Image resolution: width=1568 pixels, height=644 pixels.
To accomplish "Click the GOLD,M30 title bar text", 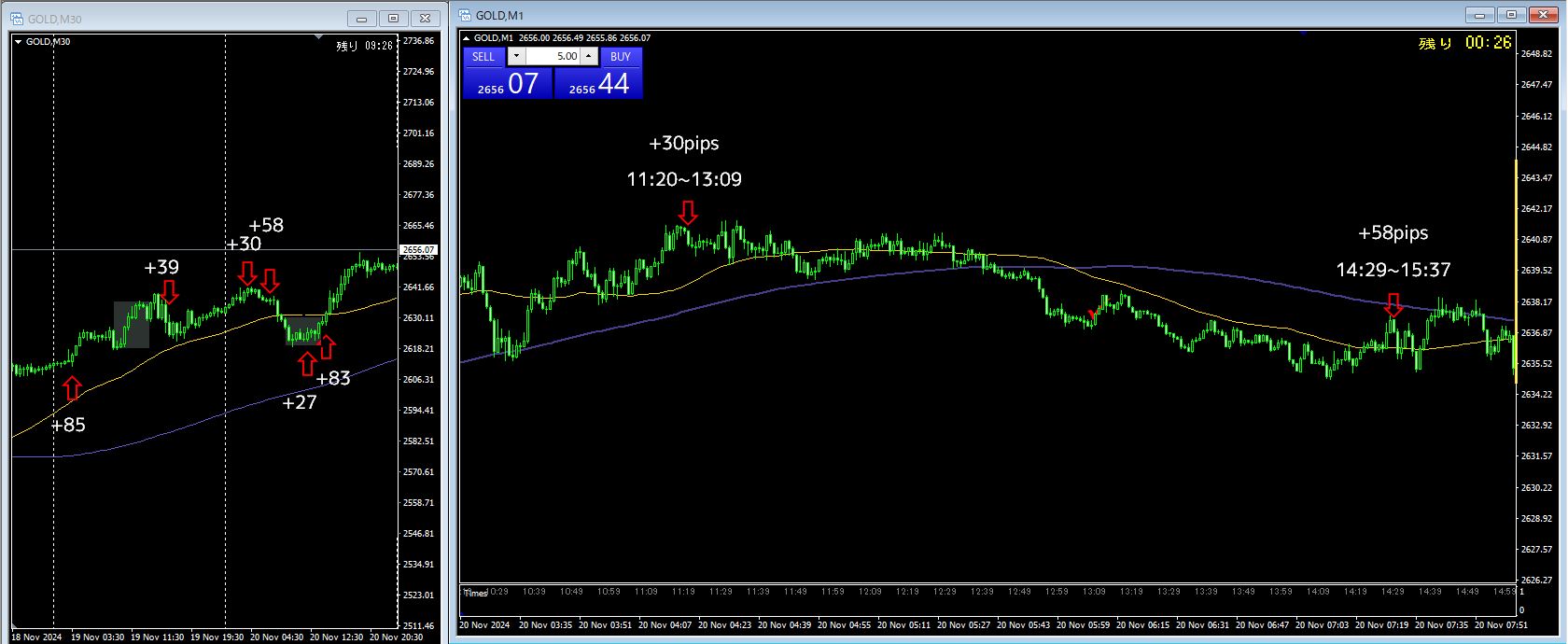I will (x=54, y=19).
